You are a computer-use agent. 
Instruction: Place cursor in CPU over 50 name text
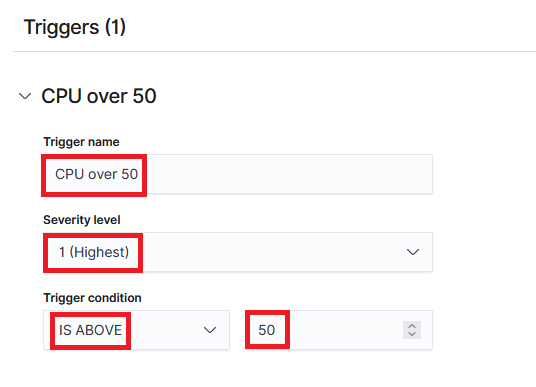tap(96, 174)
